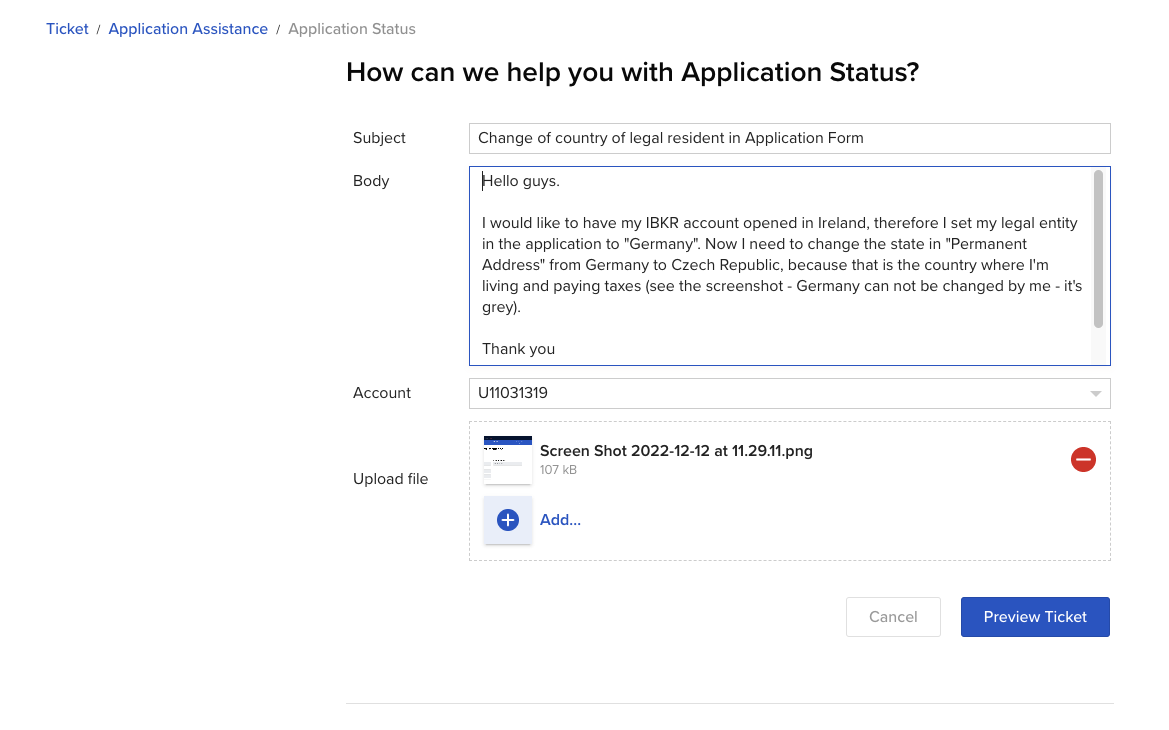Remove the attached screenshot file
Viewport: 1169px width, 730px height.
click(1083, 459)
